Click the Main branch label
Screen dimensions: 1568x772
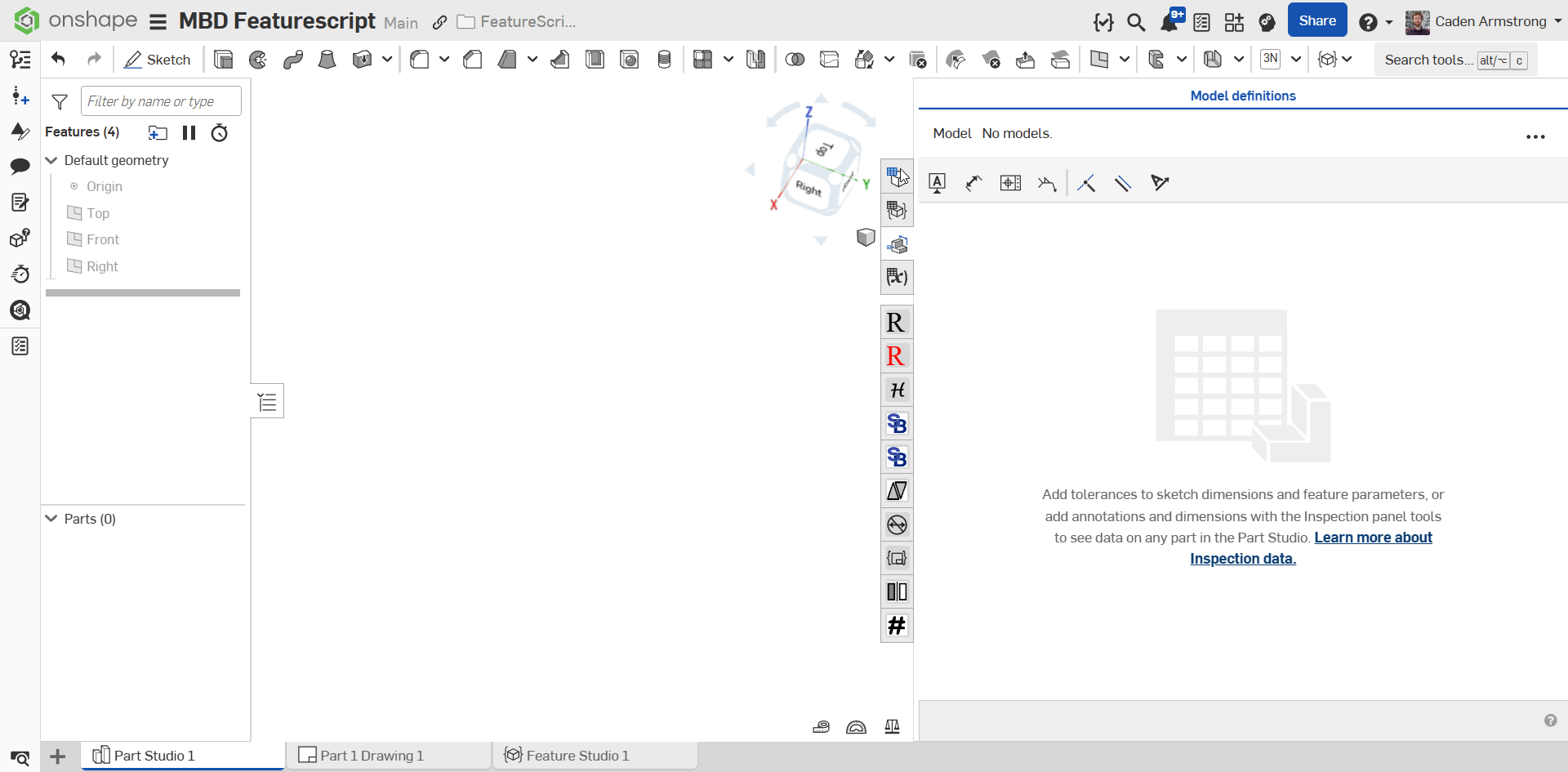point(401,23)
